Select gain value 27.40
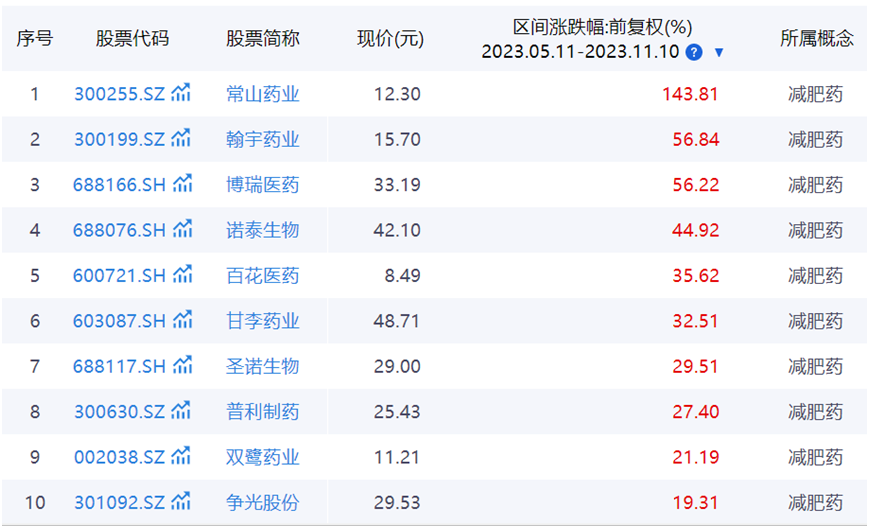The height and width of the screenshot is (528, 869). click(x=696, y=412)
